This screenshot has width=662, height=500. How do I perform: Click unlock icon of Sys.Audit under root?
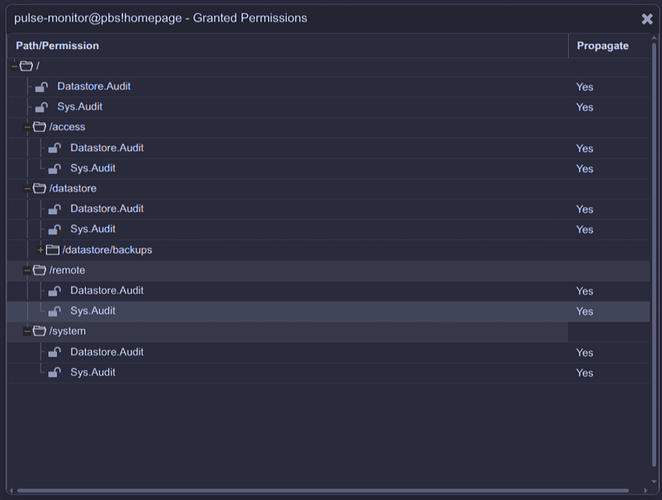pos(41,107)
